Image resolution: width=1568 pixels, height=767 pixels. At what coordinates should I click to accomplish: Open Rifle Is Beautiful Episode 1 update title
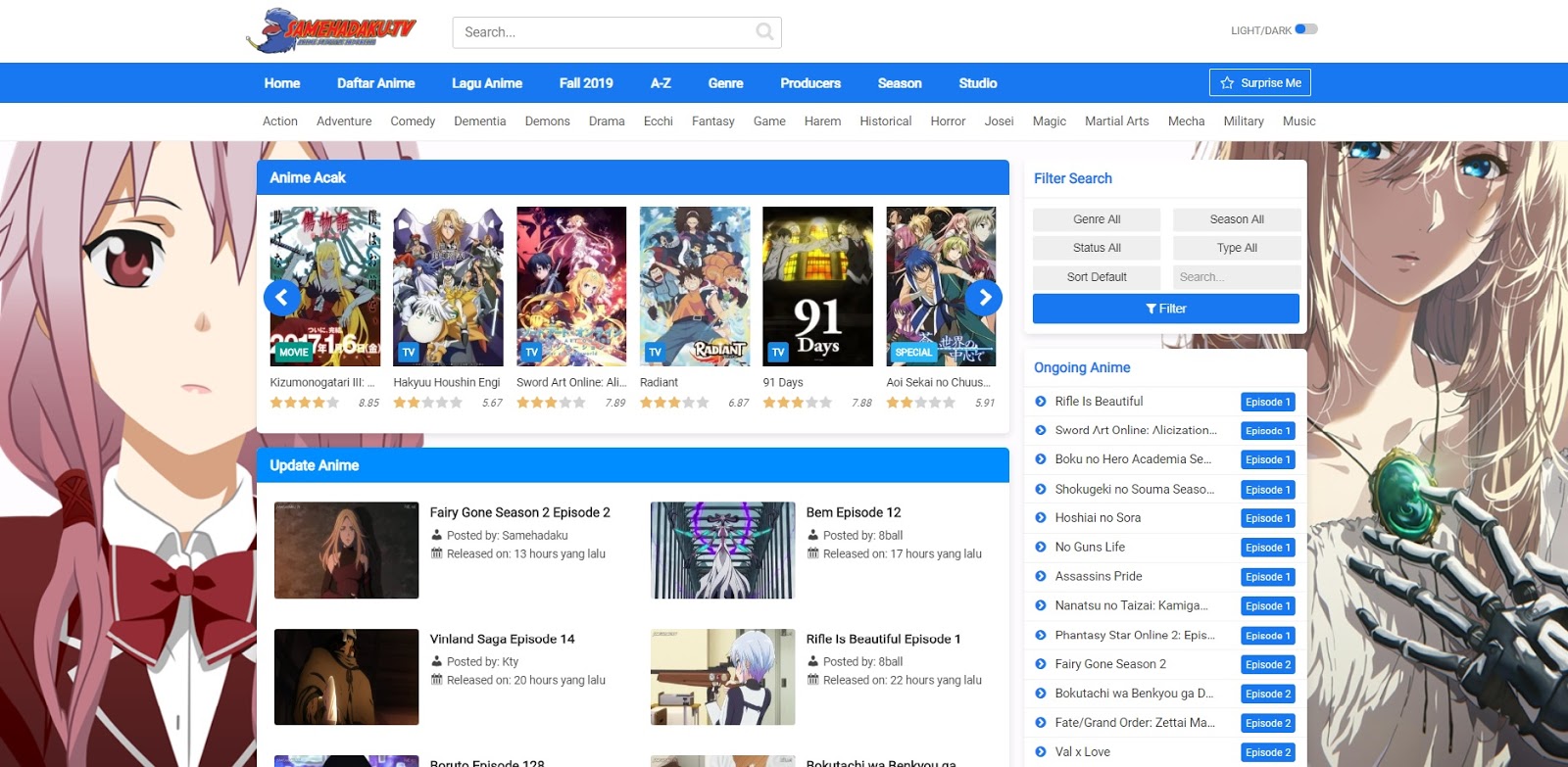[884, 639]
